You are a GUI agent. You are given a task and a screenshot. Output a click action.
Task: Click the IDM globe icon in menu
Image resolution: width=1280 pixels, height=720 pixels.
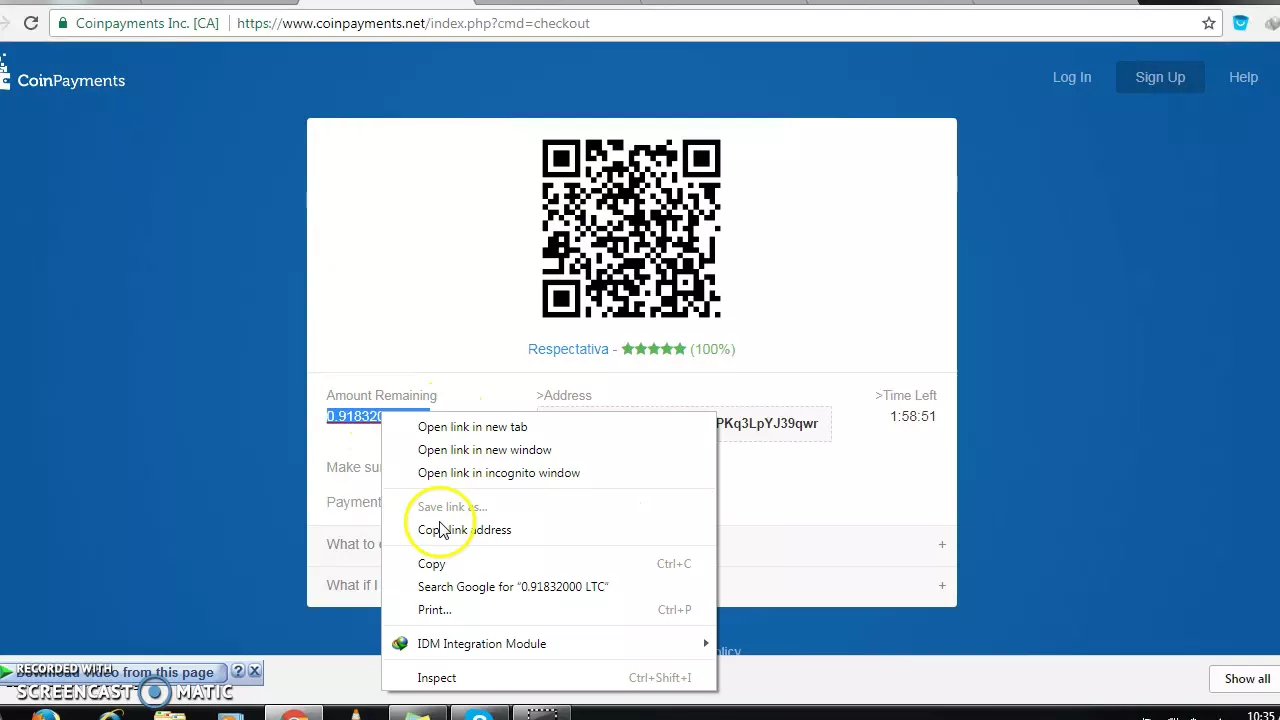[x=400, y=644]
